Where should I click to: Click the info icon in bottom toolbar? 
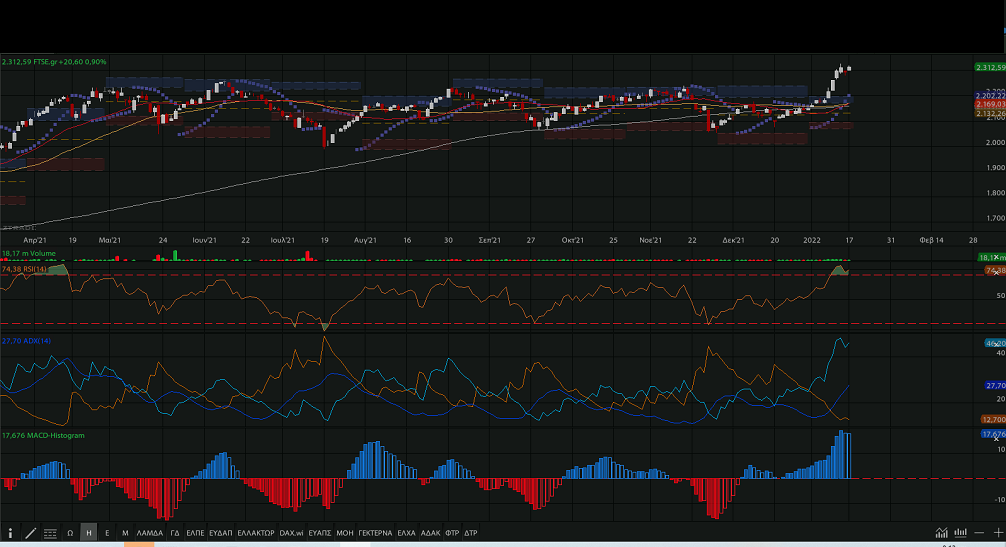11,533
